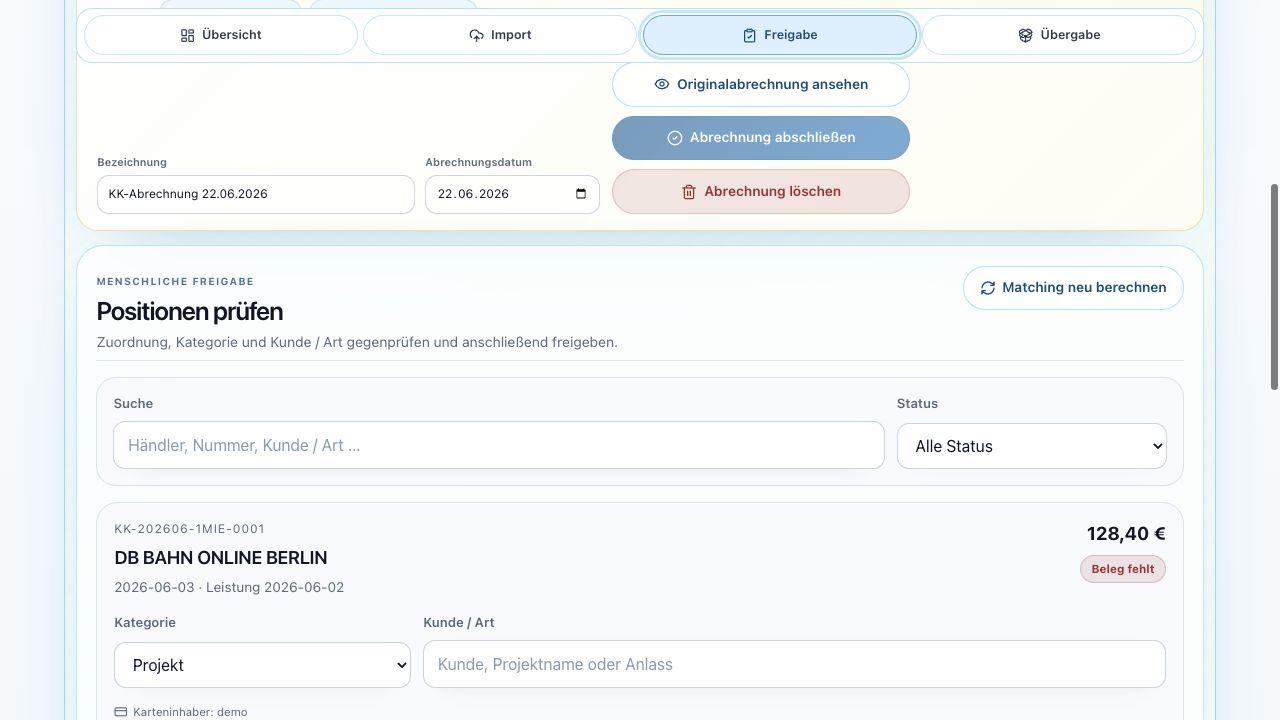Open the Übersicht tab
The width and height of the screenshot is (1280, 720).
tap(221, 35)
